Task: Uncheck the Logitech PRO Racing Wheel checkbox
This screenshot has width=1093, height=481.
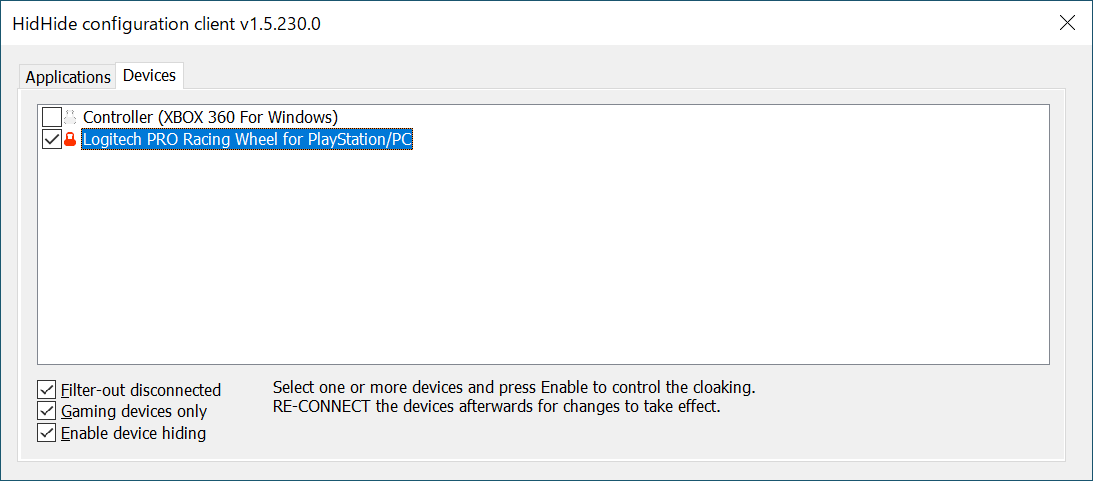Action: click(x=52, y=139)
